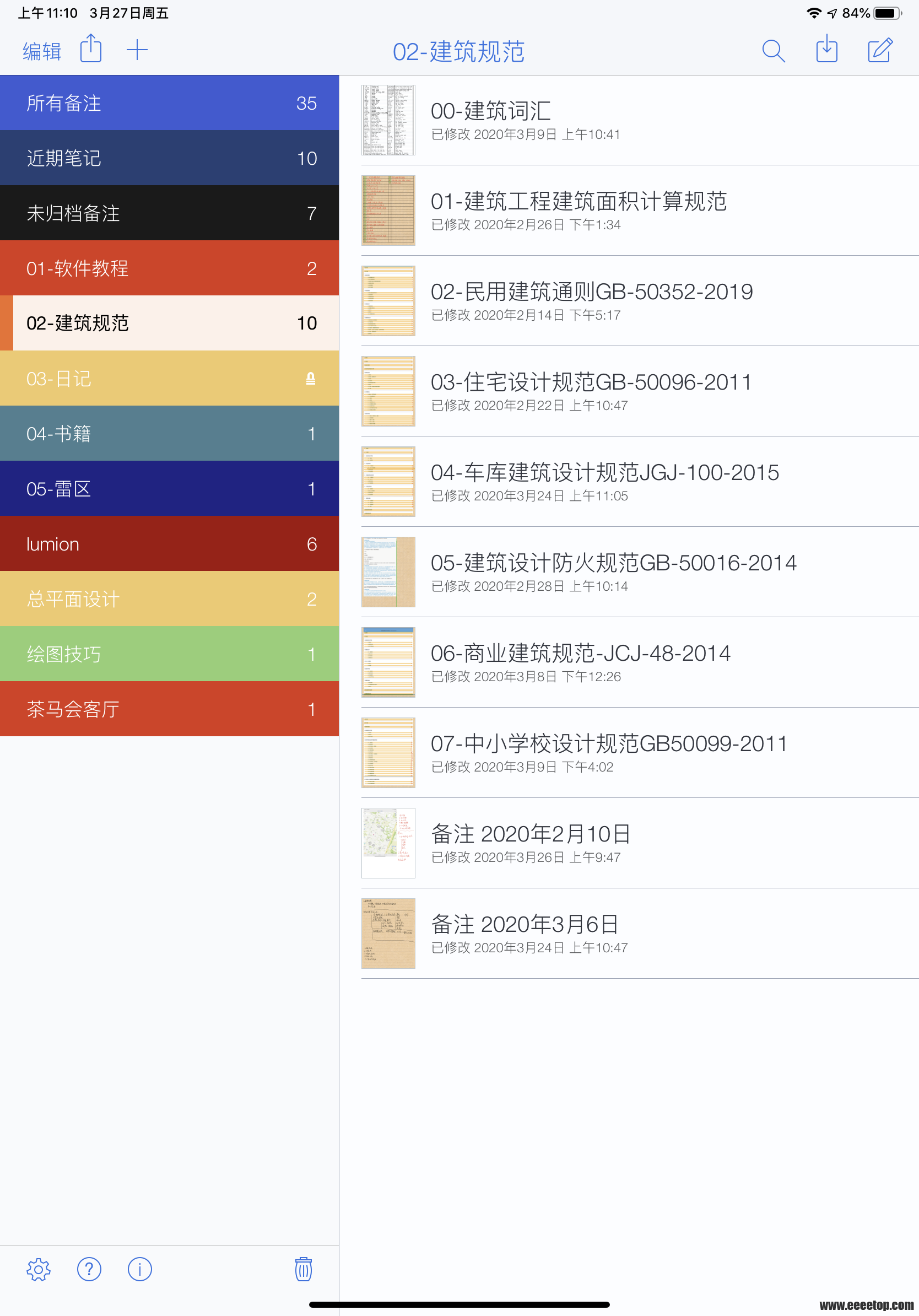Tap the share icon in top toolbar
Screen dimensions: 919x1316
(x=90, y=49)
